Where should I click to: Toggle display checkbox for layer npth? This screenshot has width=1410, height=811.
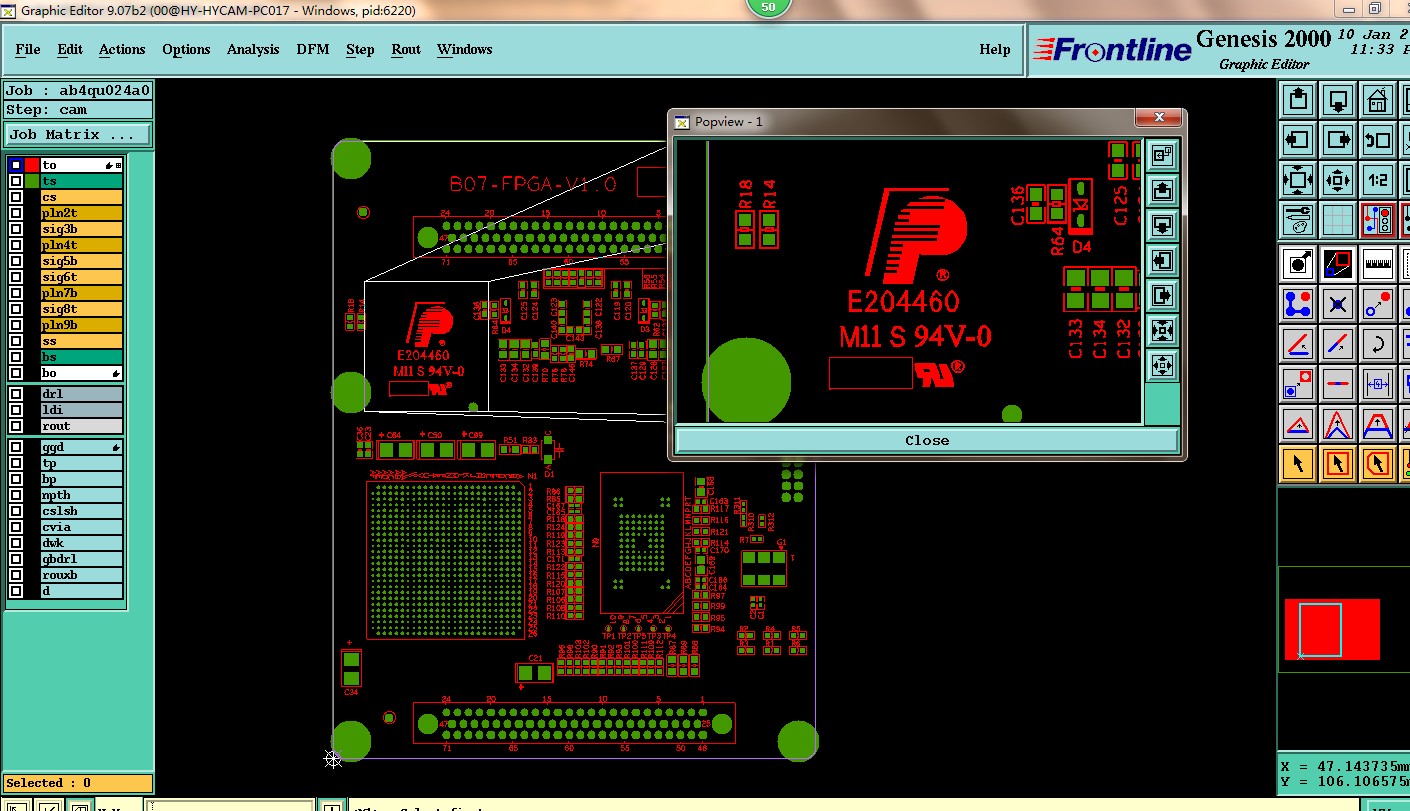(15, 495)
